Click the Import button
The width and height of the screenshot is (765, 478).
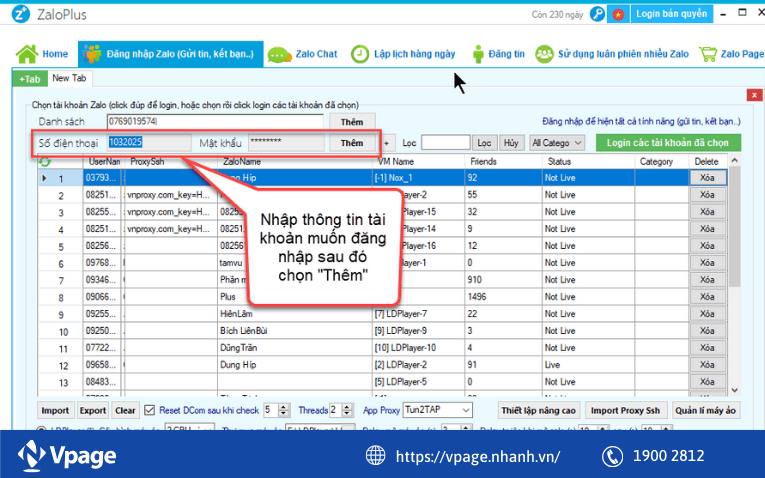coord(55,411)
